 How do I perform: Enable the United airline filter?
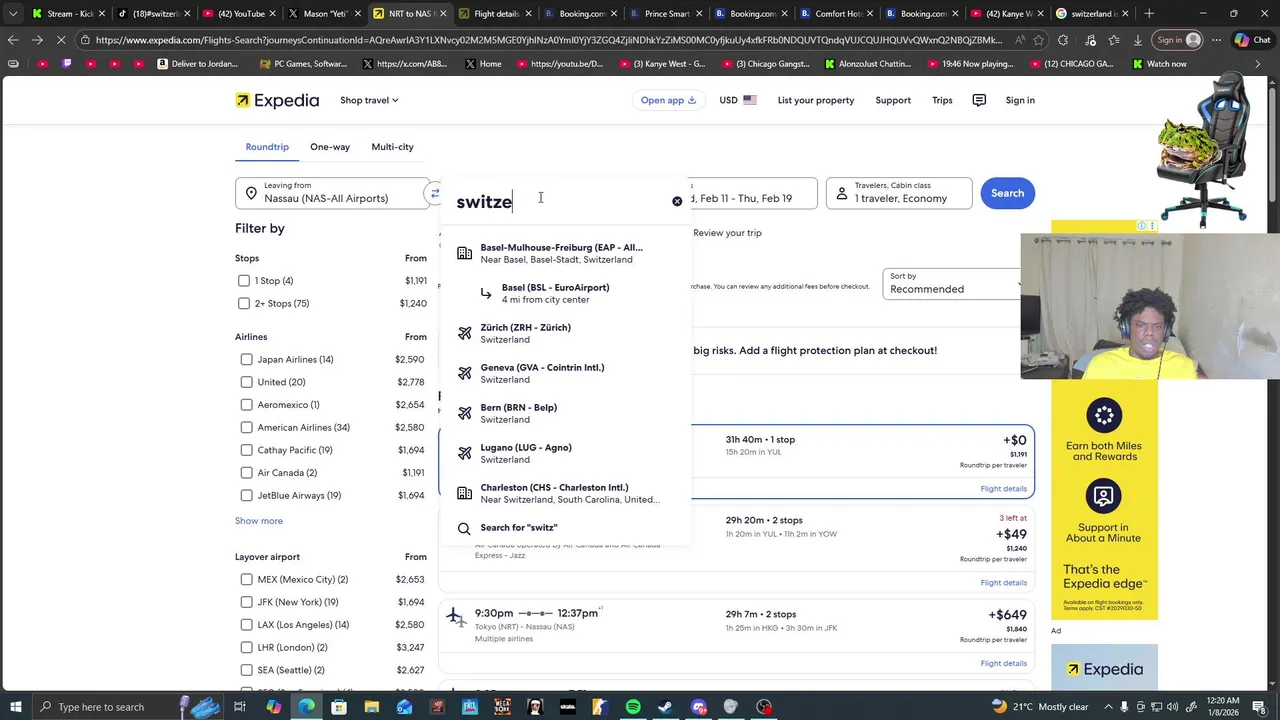point(246,382)
